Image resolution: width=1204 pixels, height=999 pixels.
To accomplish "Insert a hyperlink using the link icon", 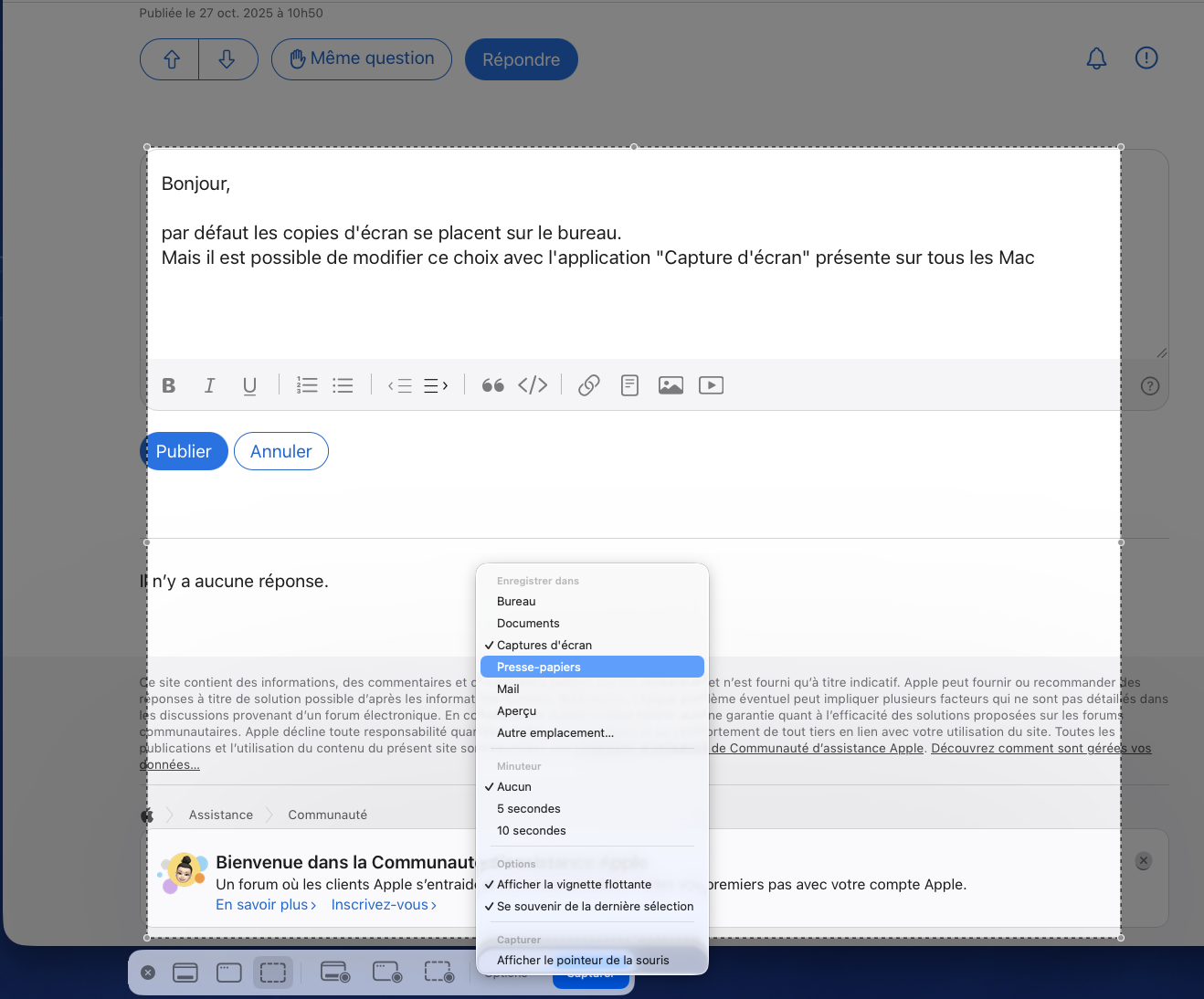I will [x=589, y=385].
